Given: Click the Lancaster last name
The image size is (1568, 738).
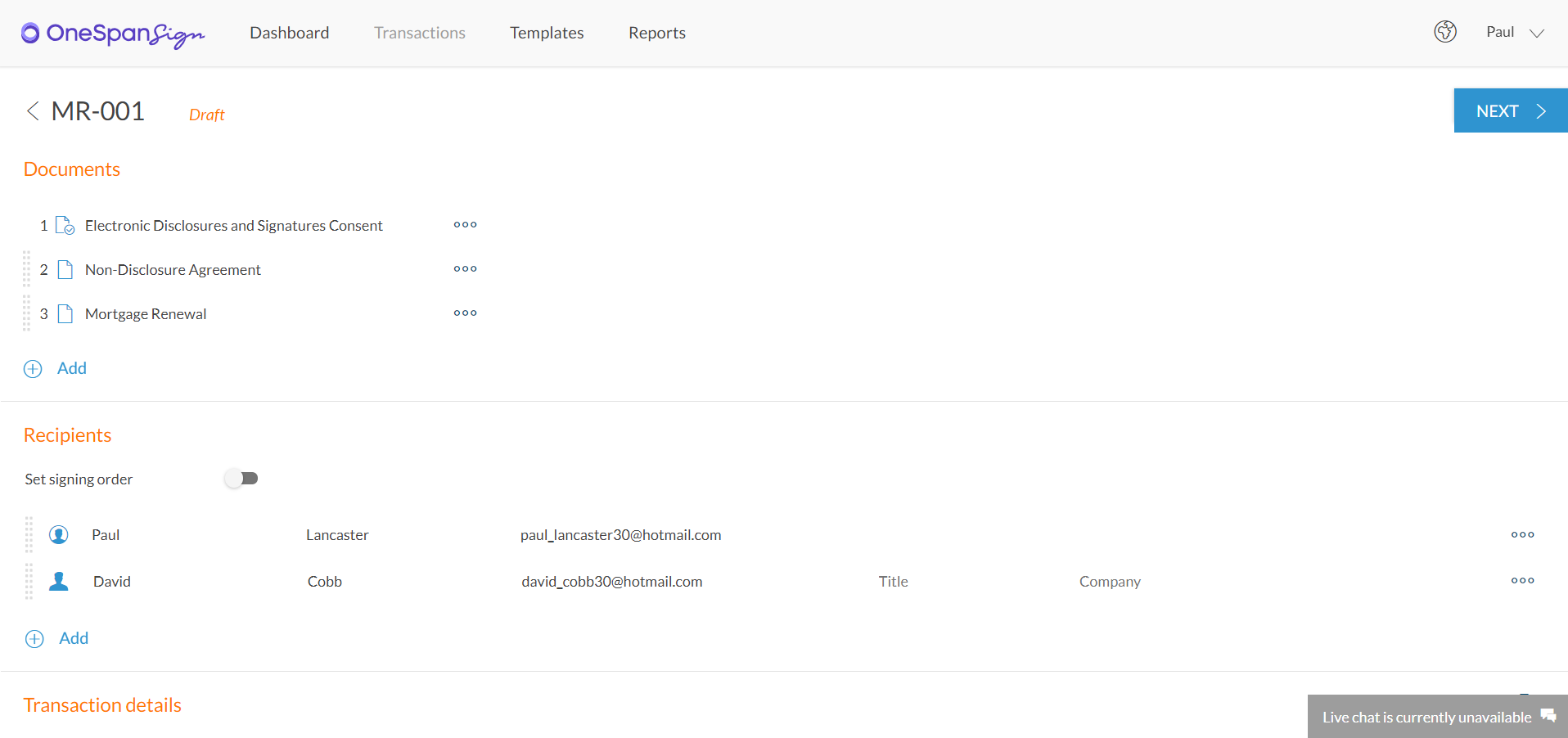Looking at the screenshot, I should pyautogui.click(x=337, y=535).
